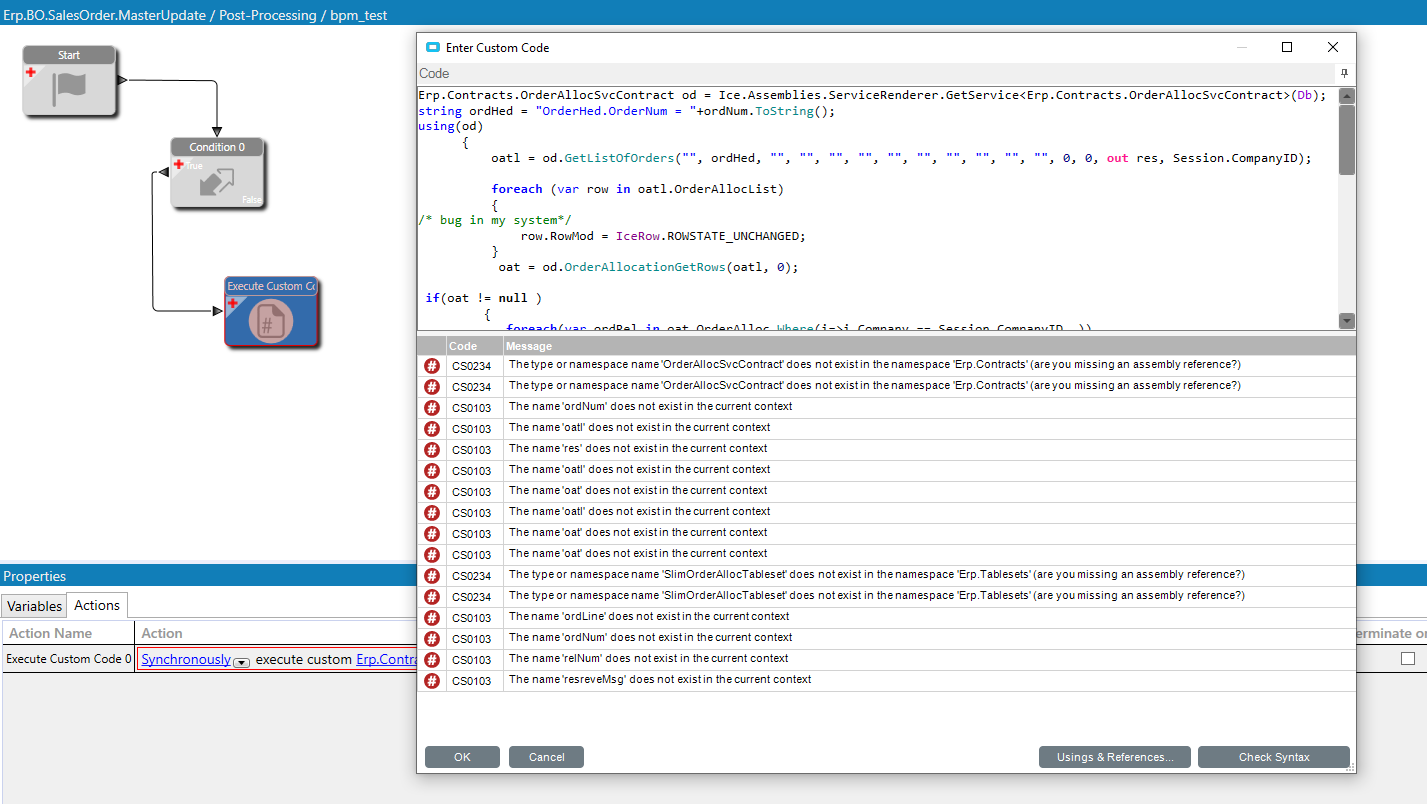Open Usings & References dialog
1427x804 pixels.
tap(1114, 757)
